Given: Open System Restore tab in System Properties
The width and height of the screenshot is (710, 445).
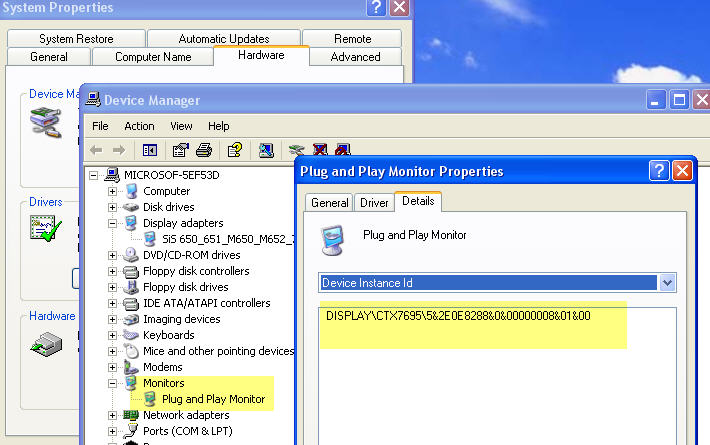Looking at the screenshot, I should tap(76, 38).
